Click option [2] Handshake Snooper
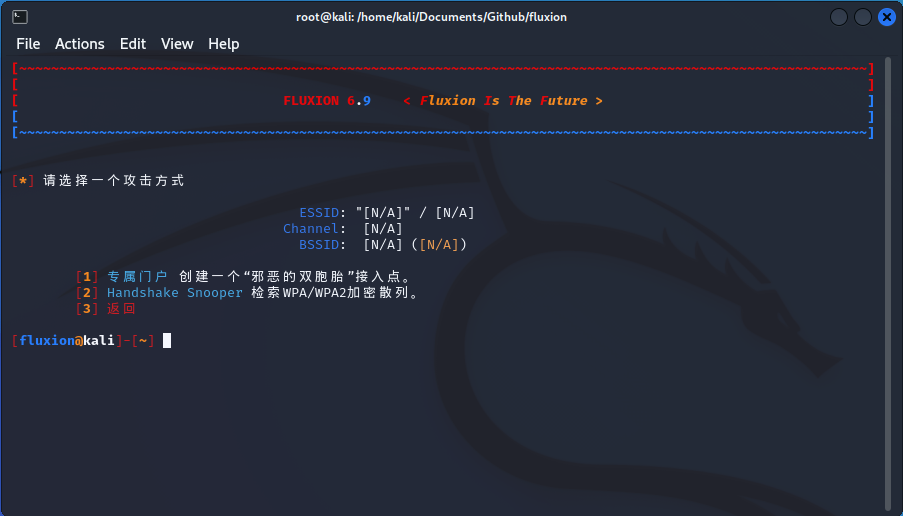The height and width of the screenshot is (516, 903). 159,293
